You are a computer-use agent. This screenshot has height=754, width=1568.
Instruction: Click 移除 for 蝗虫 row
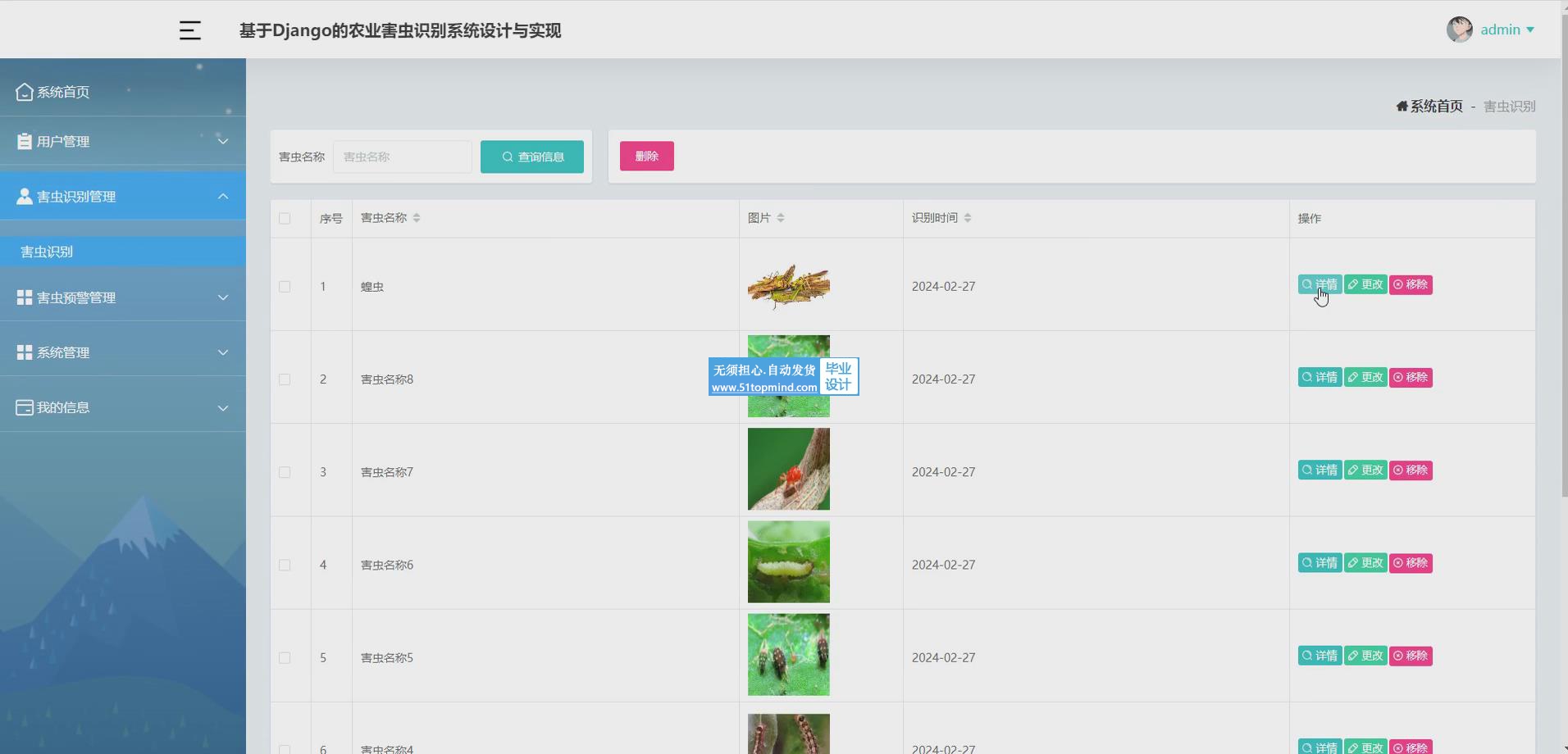(x=1411, y=284)
